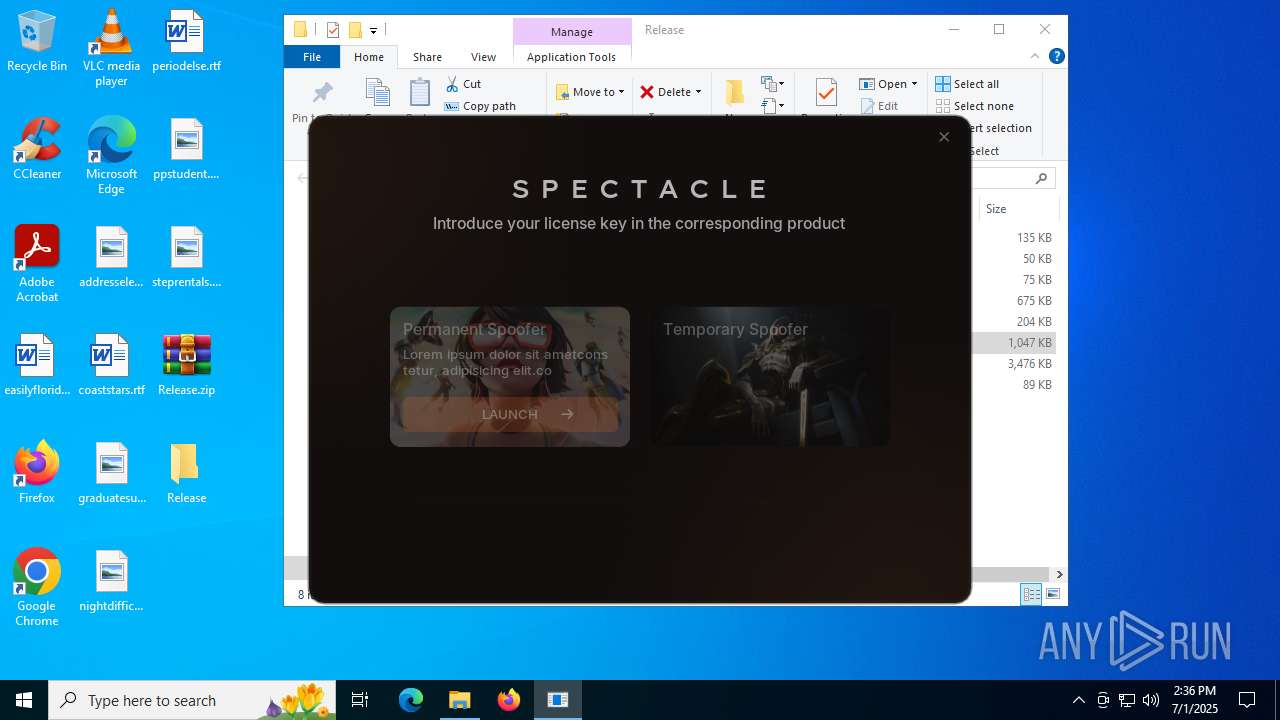This screenshot has width=1280, height=720.
Task: Select the Google Chrome desktop shortcut
Action: click(x=37, y=588)
